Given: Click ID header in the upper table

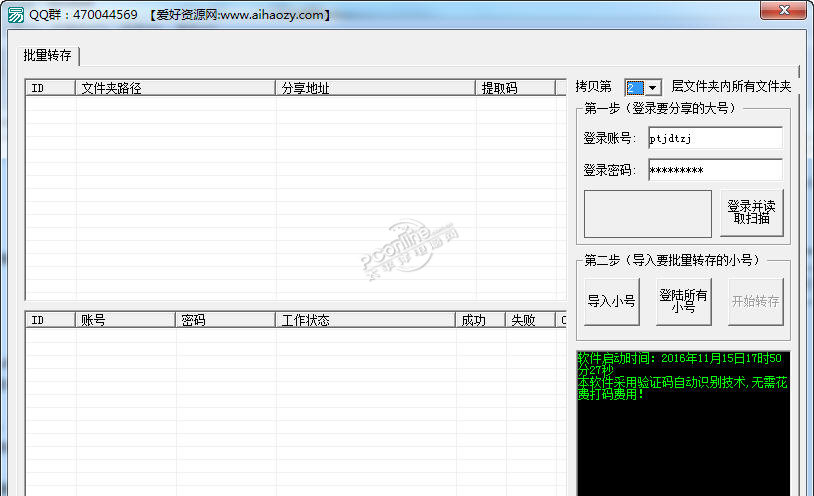Looking at the screenshot, I should click(x=50, y=88).
